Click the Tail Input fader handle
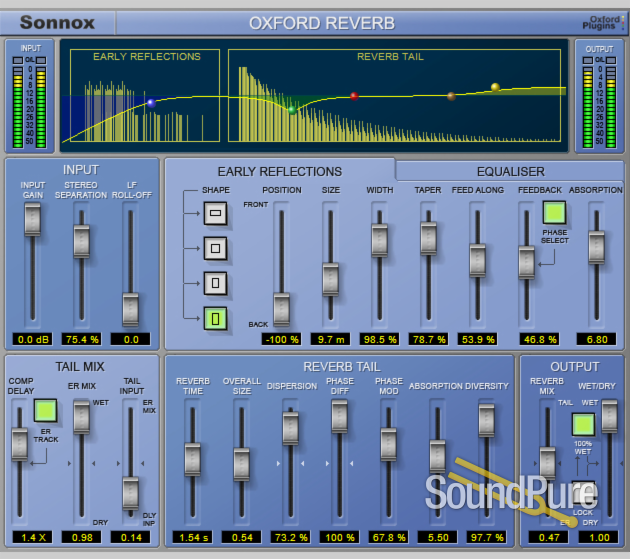Screen dimensions: 630x559 point(131,493)
